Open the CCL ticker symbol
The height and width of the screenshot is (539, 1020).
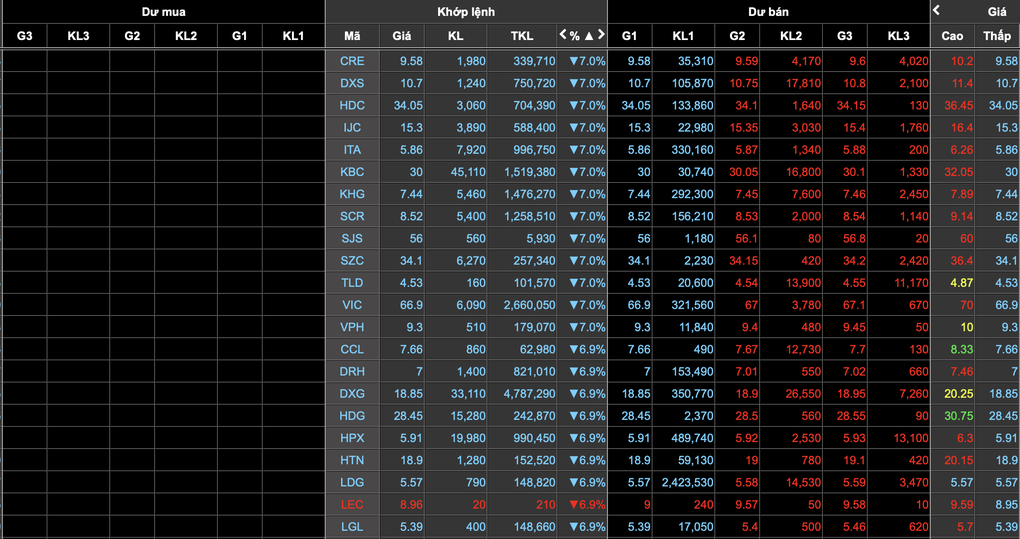coord(352,349)
